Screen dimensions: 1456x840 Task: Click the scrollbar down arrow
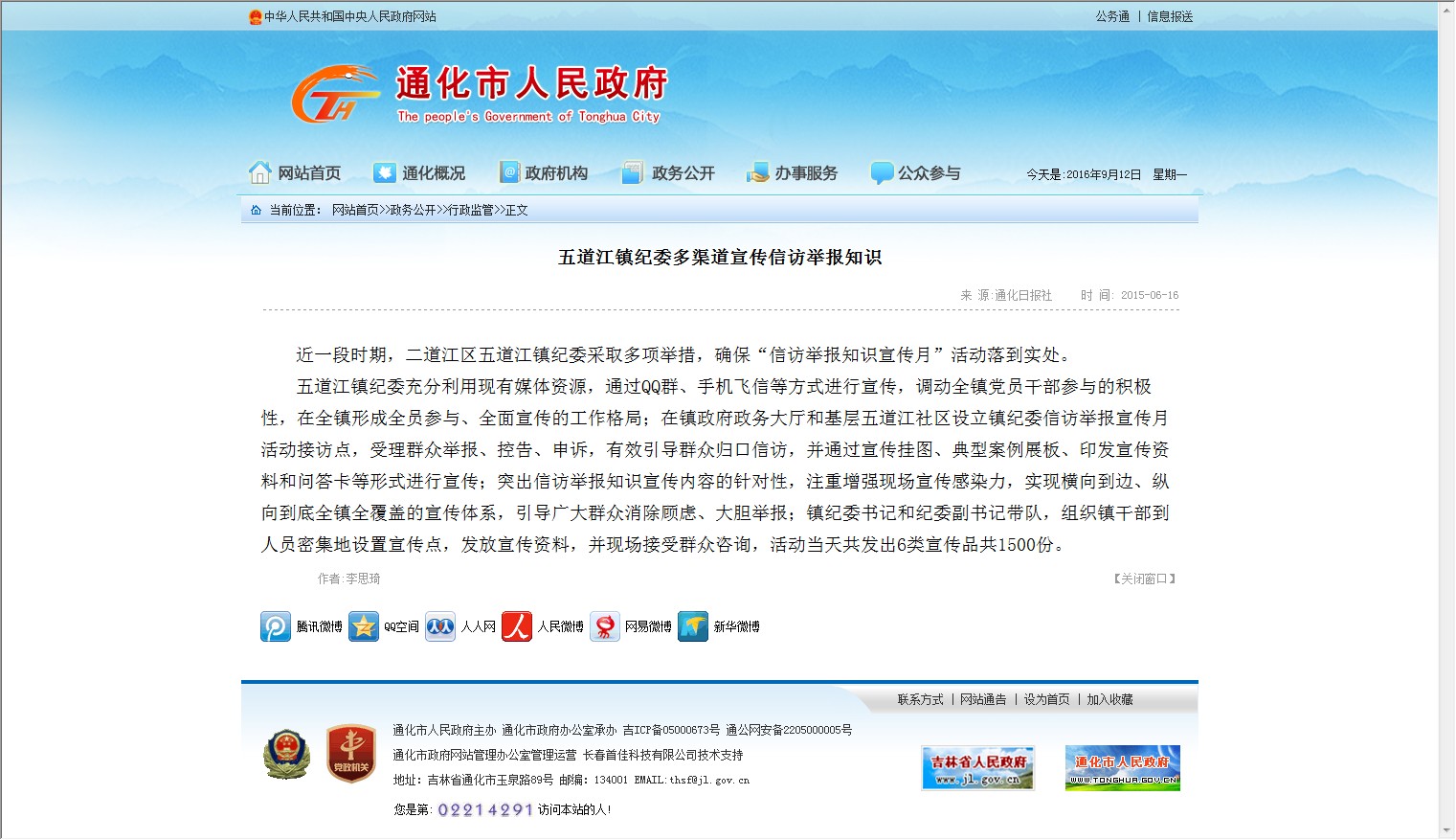(1446, 830)
